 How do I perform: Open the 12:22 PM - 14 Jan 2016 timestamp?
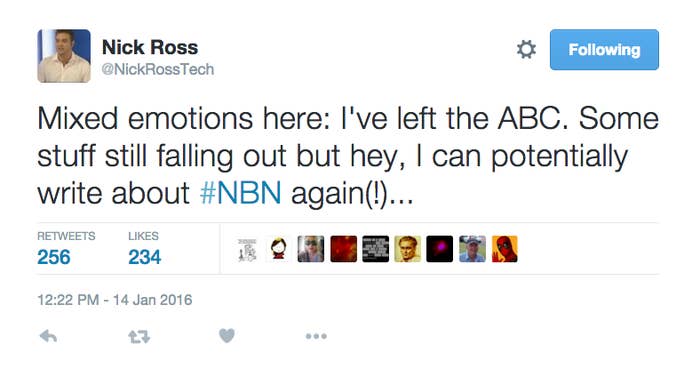(115, 300)
